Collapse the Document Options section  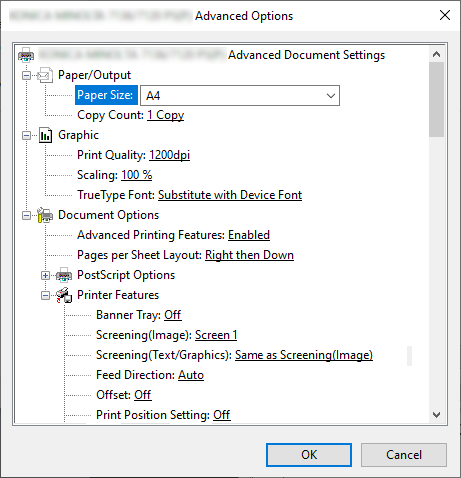26,215
